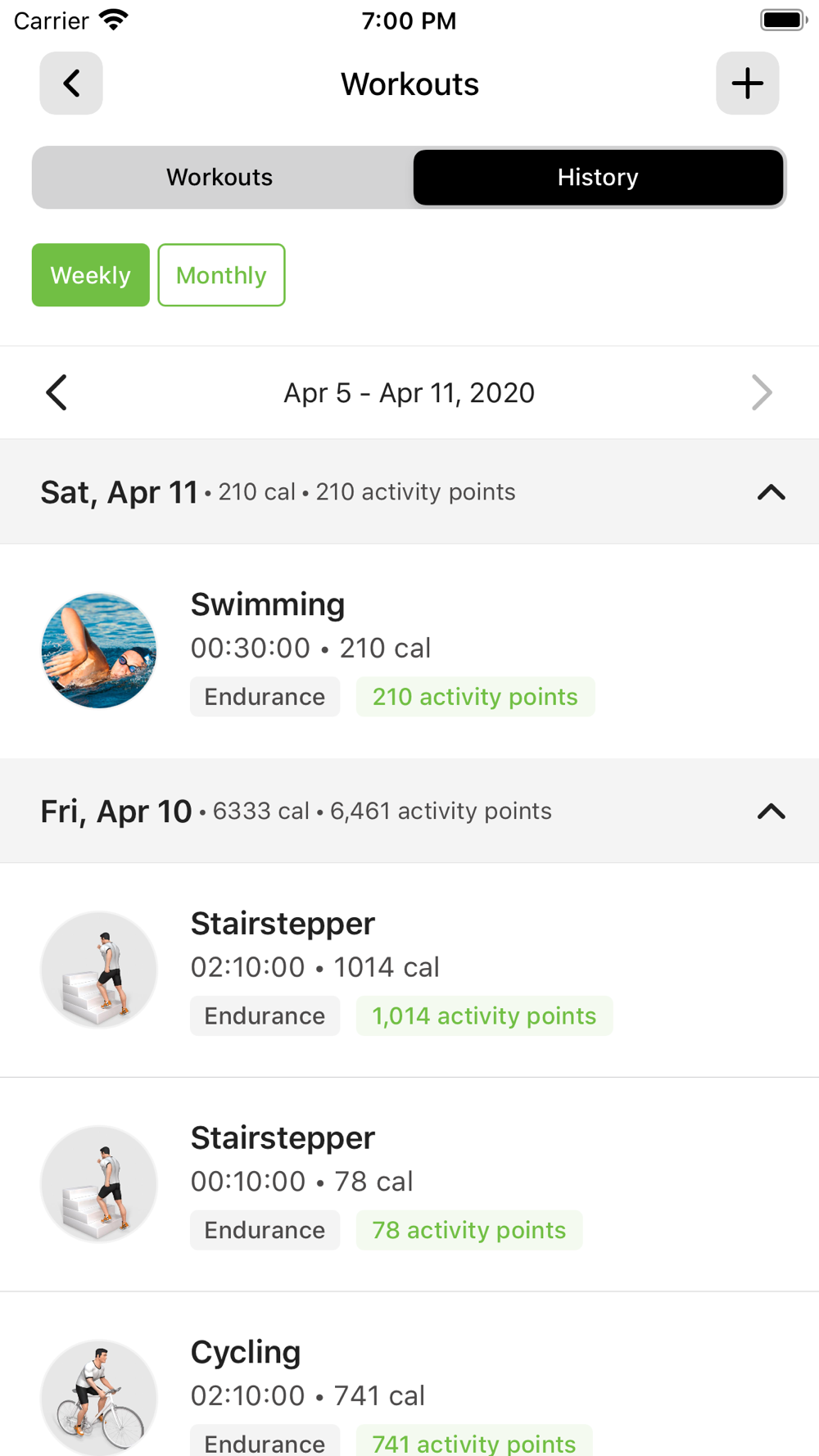The image size is (819, 1456).
Task: Go to next week arrow
Action: tap(762, 393)
